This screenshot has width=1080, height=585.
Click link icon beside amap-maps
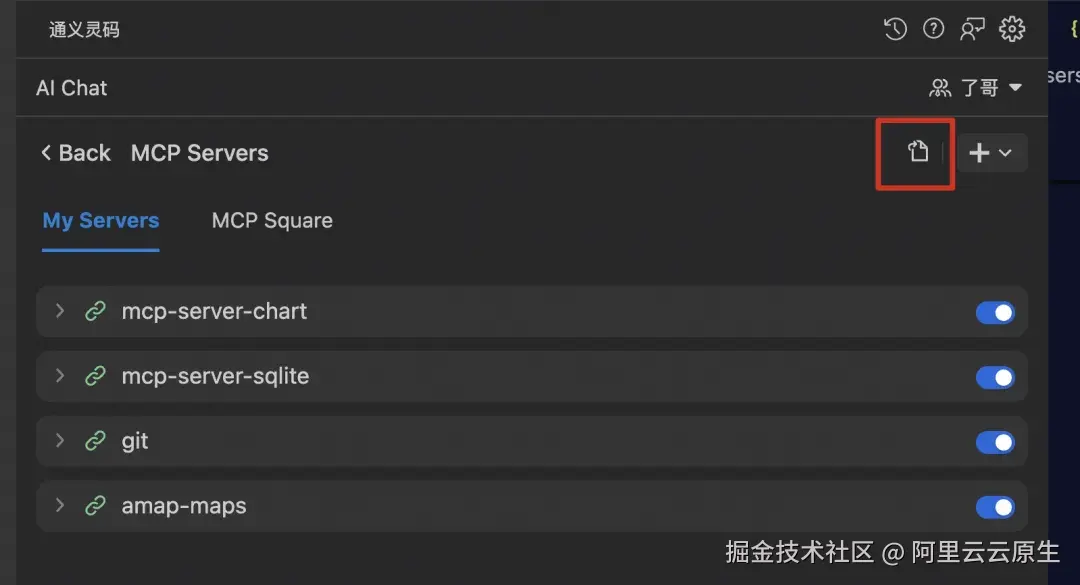[95, 506]
